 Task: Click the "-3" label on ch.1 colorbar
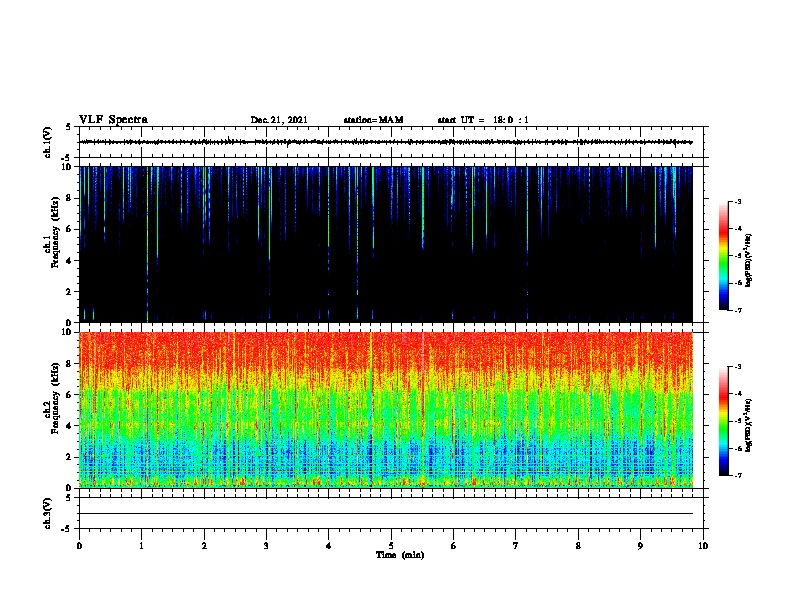pos(737,201)
